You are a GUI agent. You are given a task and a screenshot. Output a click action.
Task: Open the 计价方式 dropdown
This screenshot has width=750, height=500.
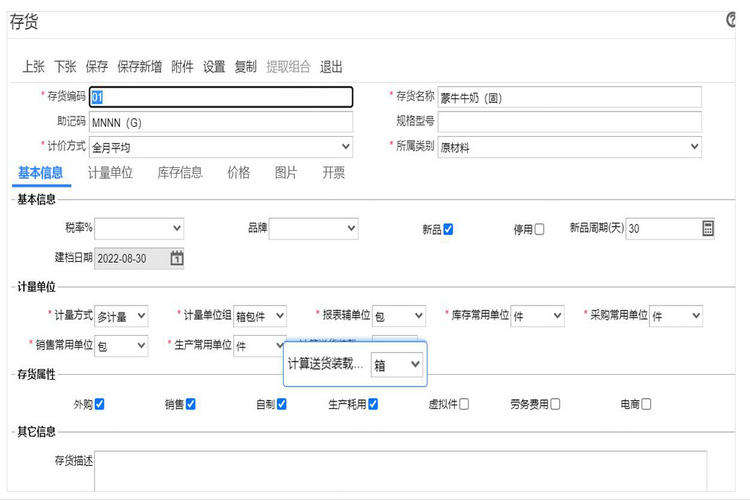click(x=220, y=147)
